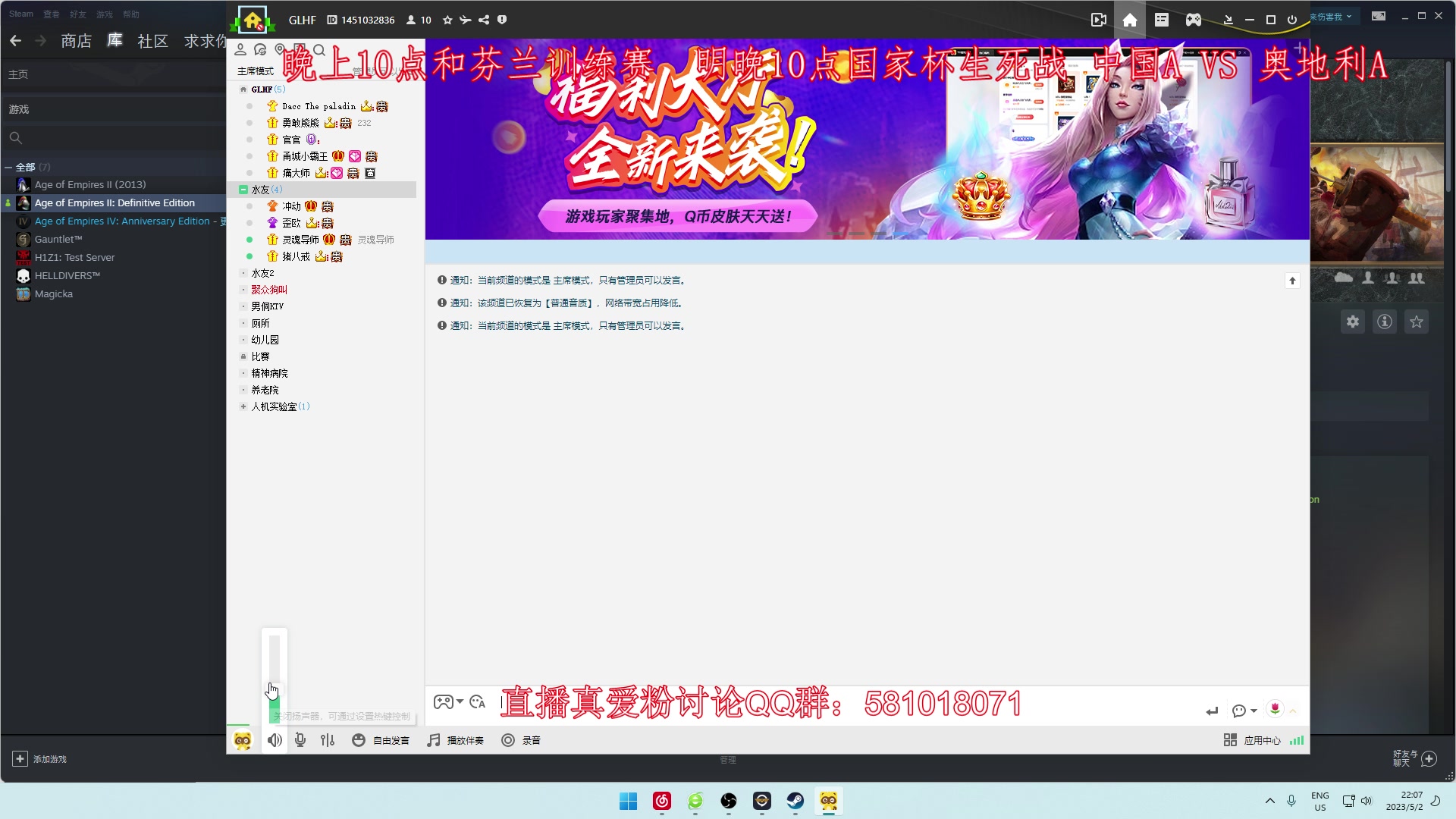Click the promotional banner image
This screenshot has height=819, width=1456.
click(867, 140)
